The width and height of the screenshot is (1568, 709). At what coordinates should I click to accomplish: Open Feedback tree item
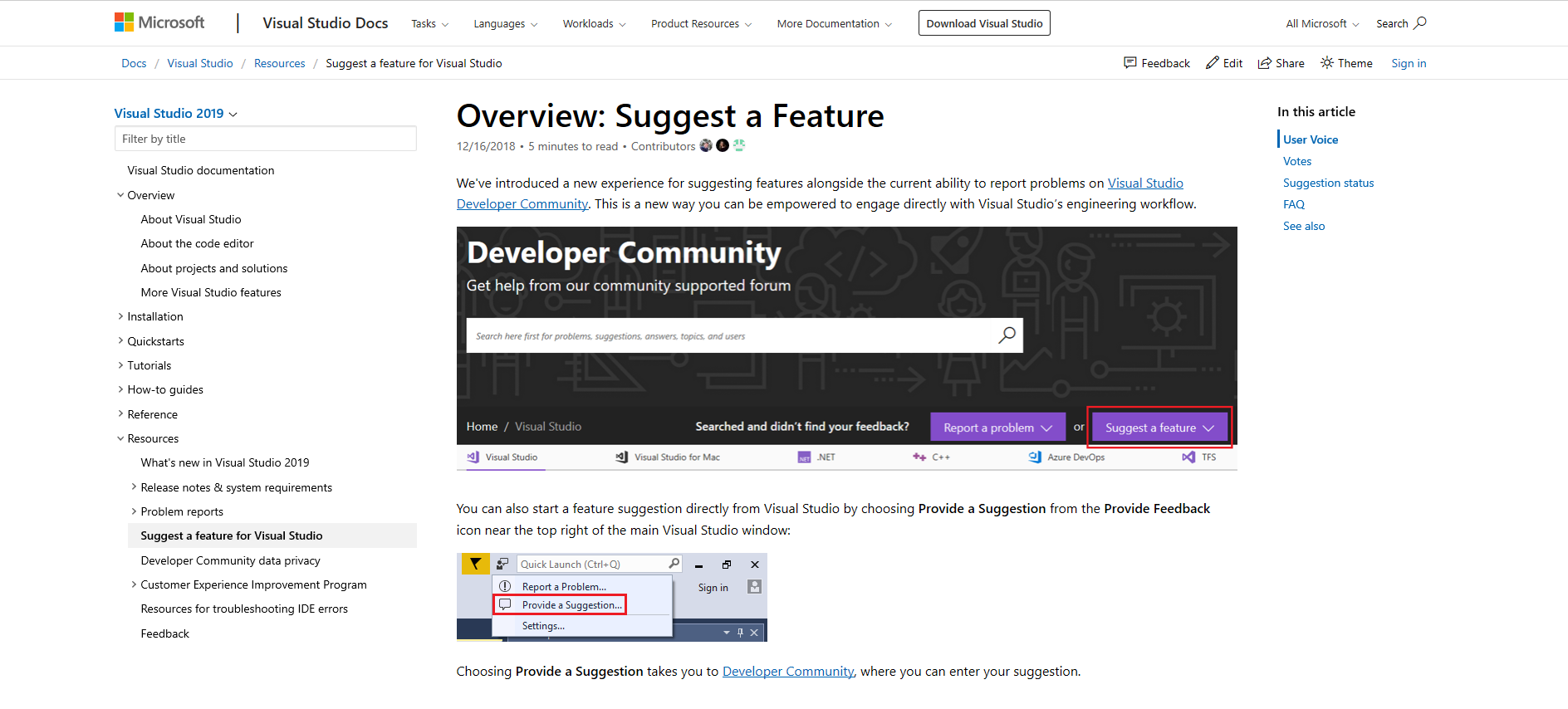coord(165,633)
